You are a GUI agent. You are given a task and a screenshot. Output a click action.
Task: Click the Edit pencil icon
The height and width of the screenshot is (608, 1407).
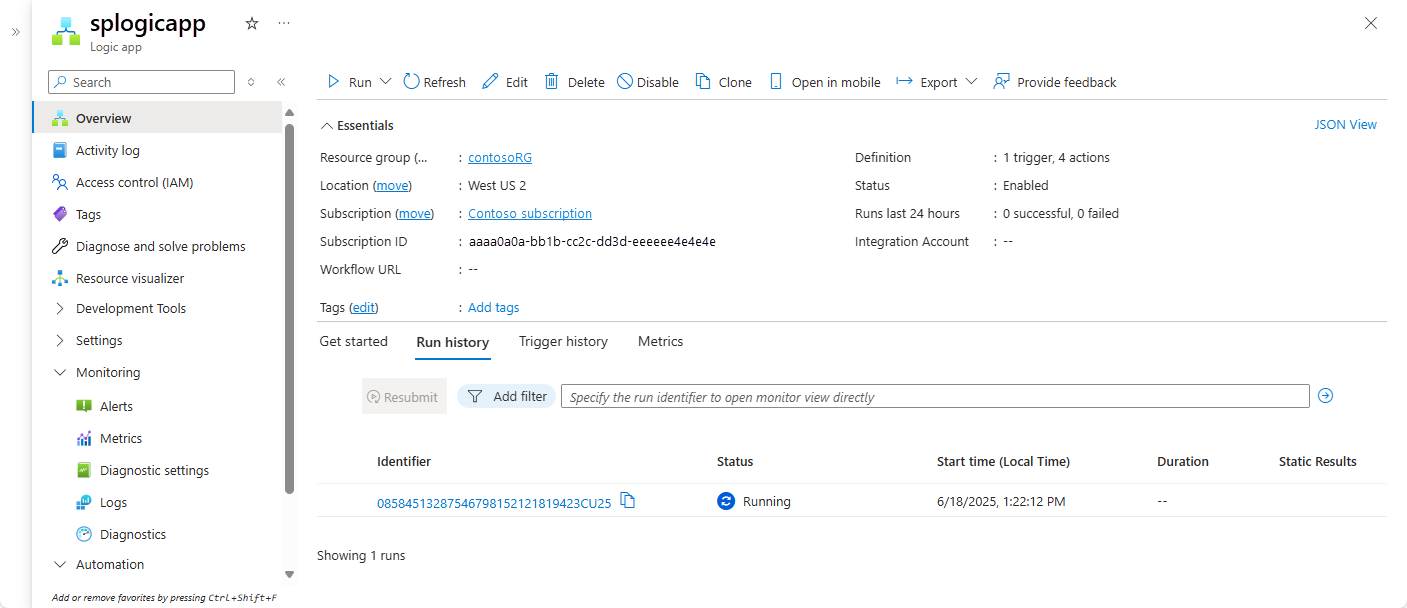pos(490,82)
